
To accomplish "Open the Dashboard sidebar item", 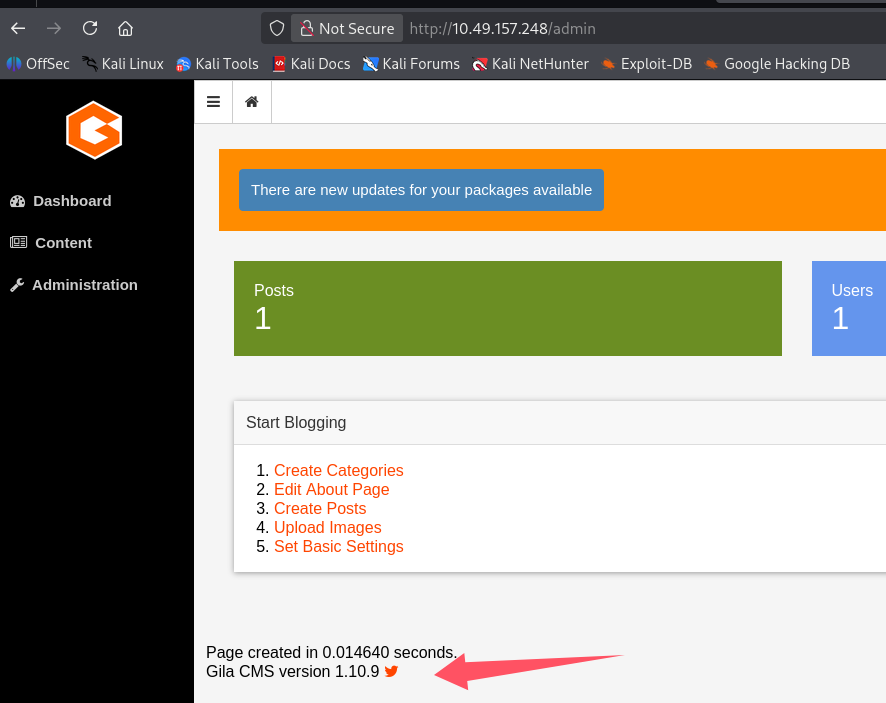I will tap(71, 201).
